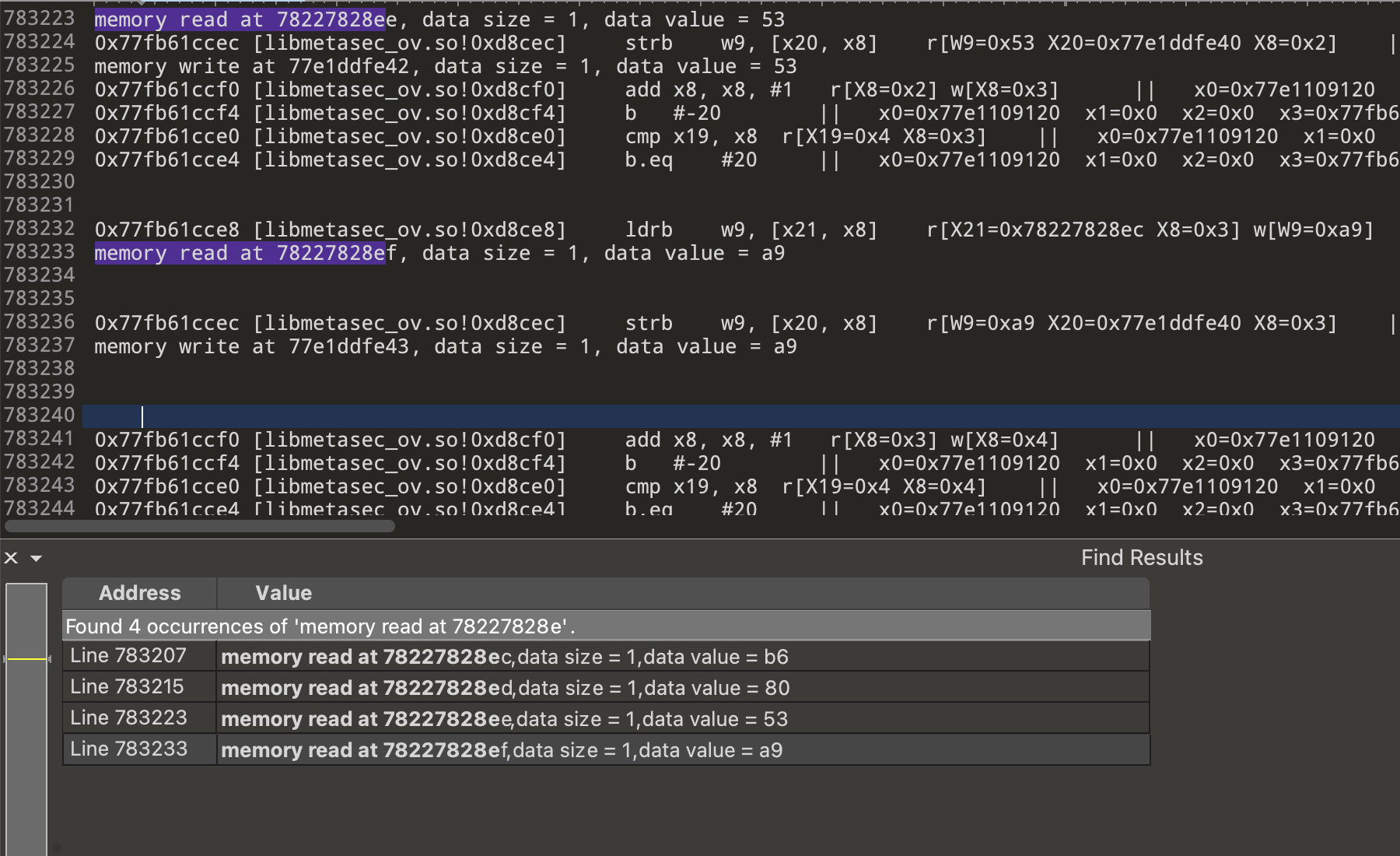Image resolution: width=1400 pixels, height=856 pixels.
Task: Click the ldrb instruction on line 783232
Action: [x=649, y=230]
